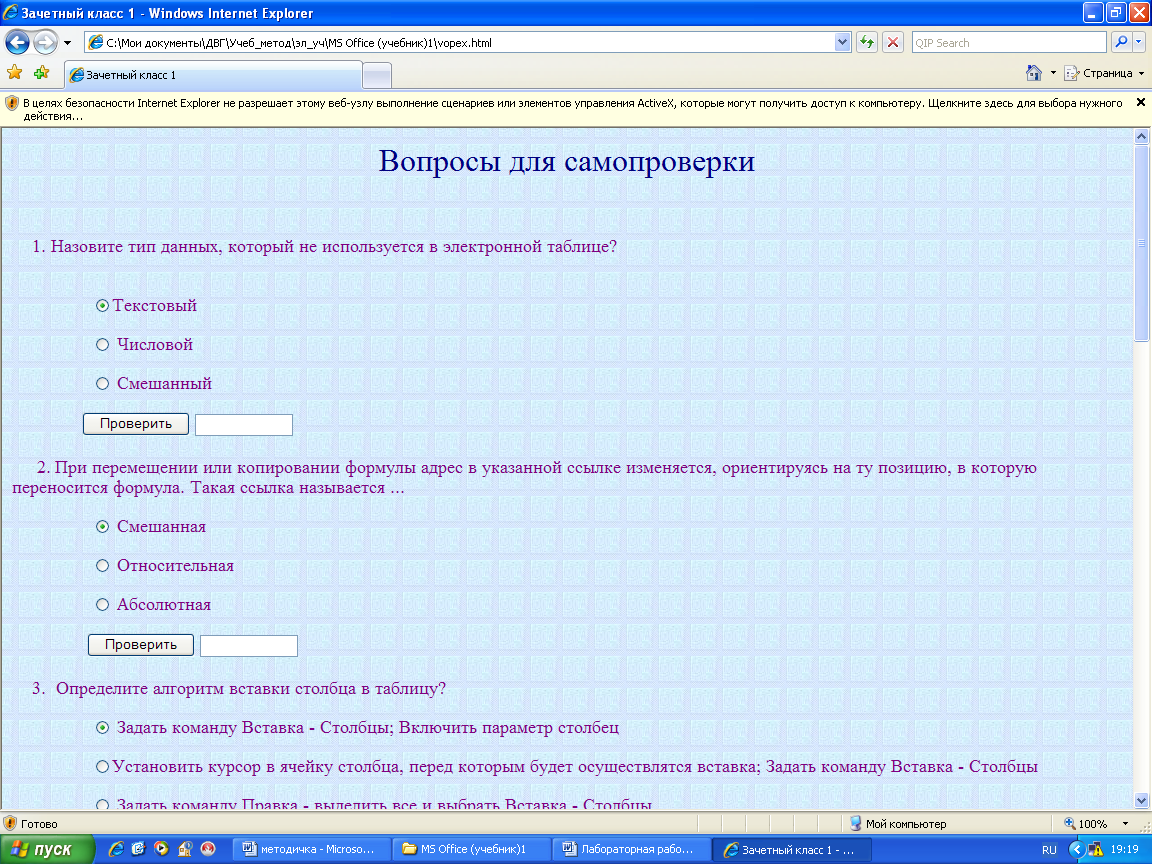
Task: Open Favorites Center star icon
Action: pyautogui.click(x=14, y=73)
